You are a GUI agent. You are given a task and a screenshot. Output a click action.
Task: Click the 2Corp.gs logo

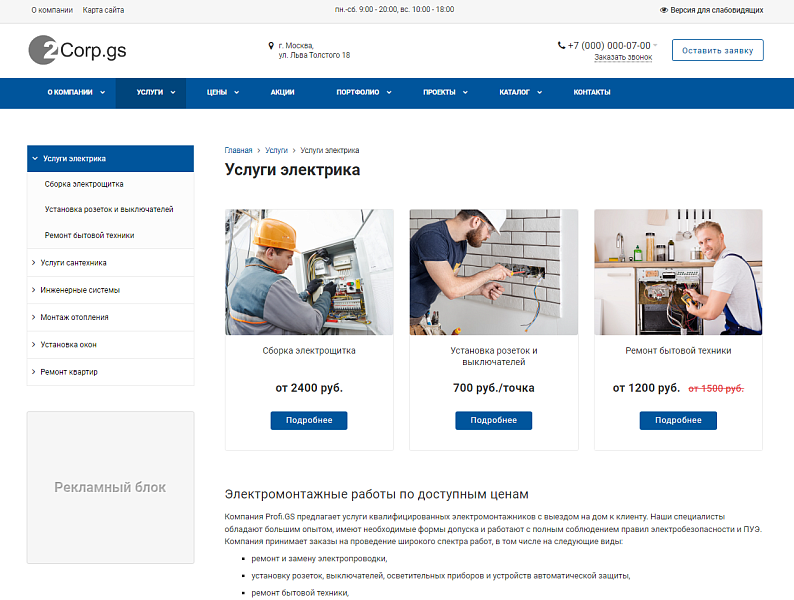tap(77, 50)
